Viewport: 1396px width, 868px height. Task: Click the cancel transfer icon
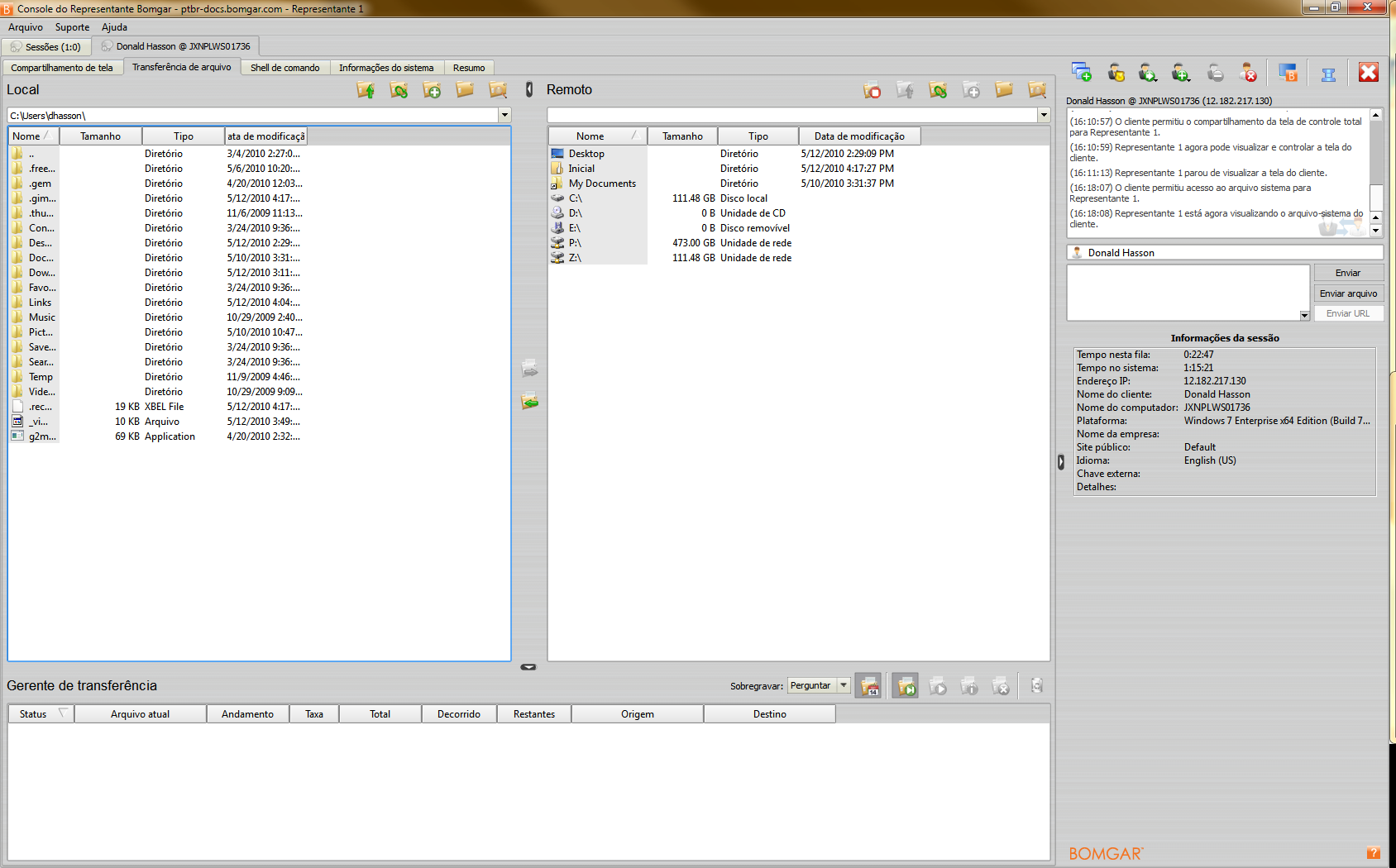click(1001, 685)
